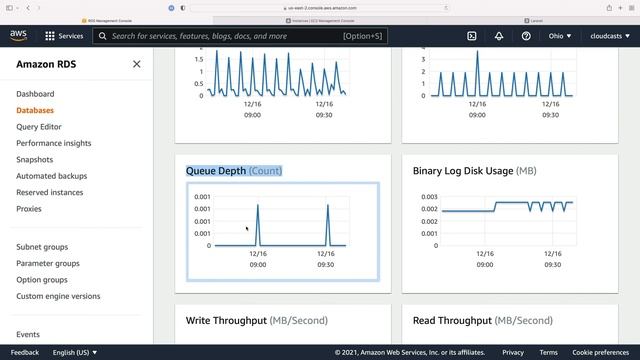Open the English (US) language selector
The height and width of the screenshot is (360, 640).
click(x=75, y=352)
